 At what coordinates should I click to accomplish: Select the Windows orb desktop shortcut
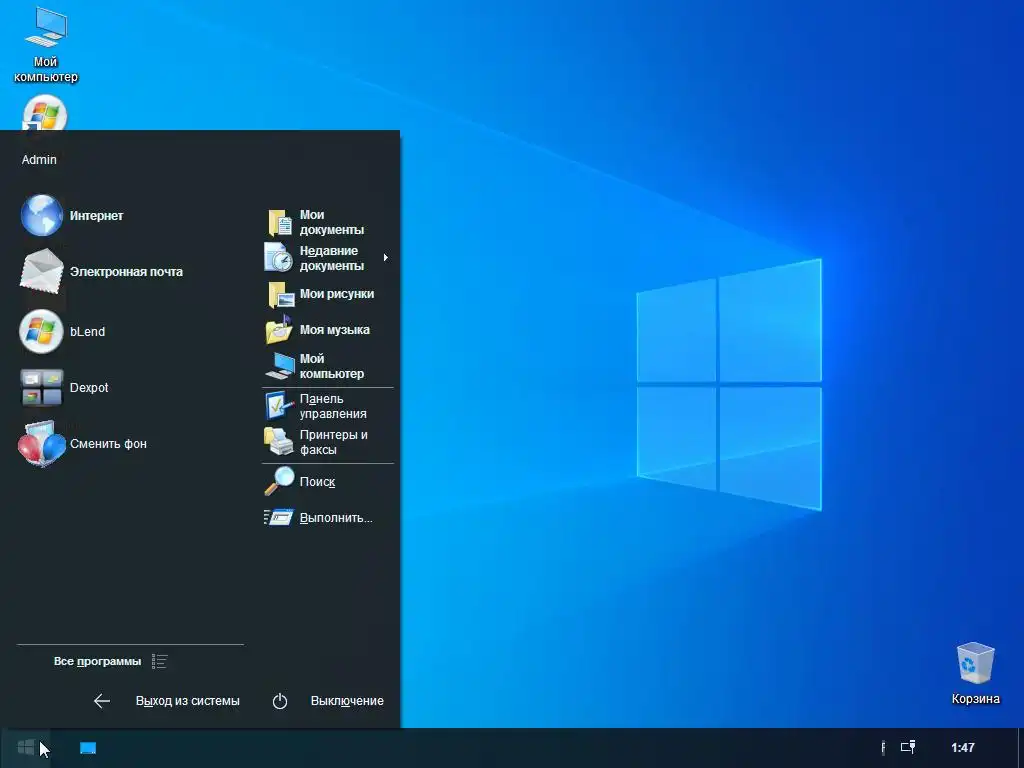(x=44, y=112)
